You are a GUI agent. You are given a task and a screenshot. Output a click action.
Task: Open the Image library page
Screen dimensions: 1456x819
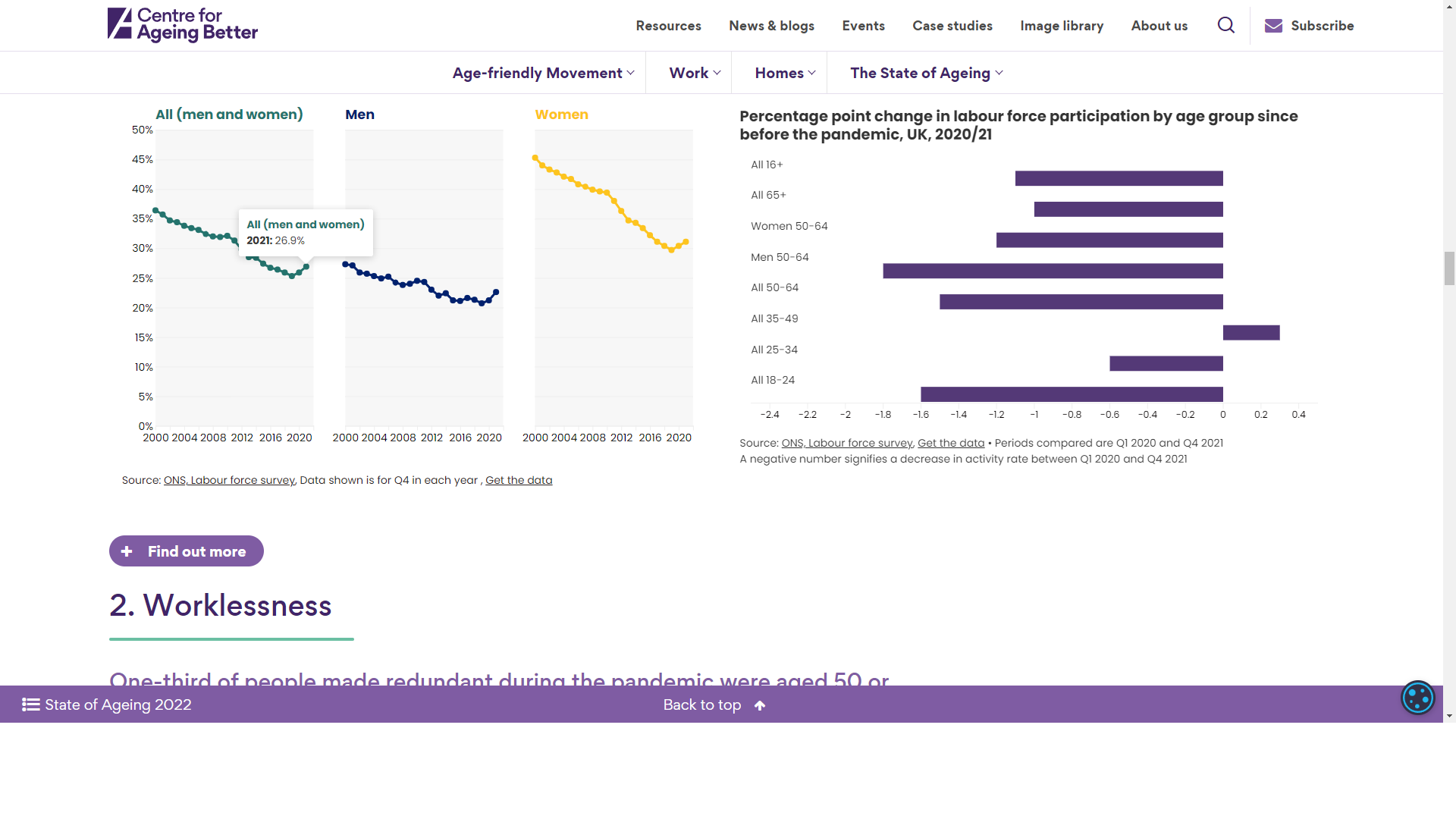[x=1061, y=26]
